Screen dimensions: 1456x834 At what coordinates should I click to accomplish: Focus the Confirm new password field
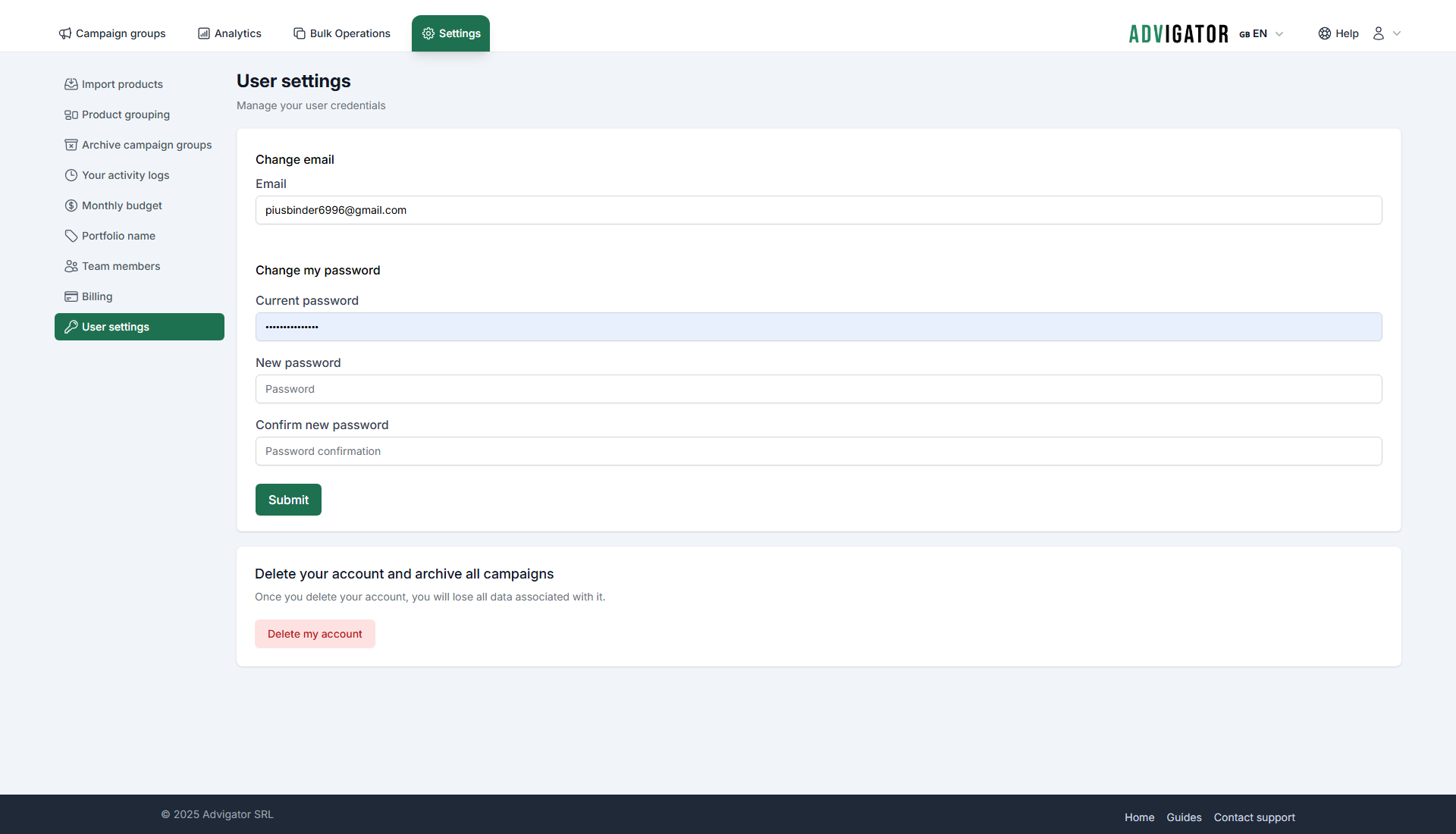[x=818, y=451]
